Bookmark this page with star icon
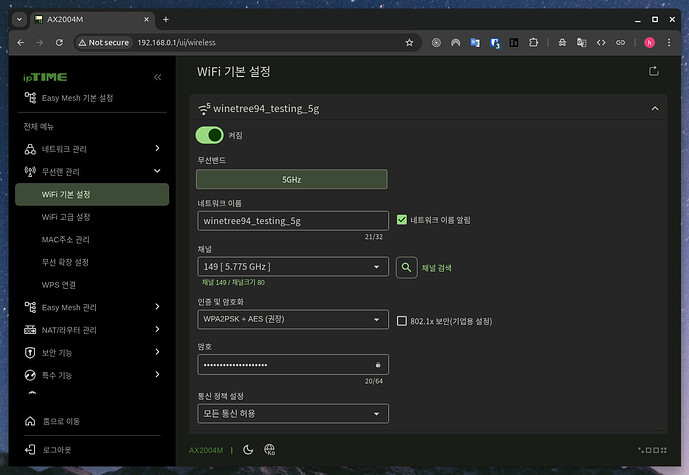 coord(410,43)
